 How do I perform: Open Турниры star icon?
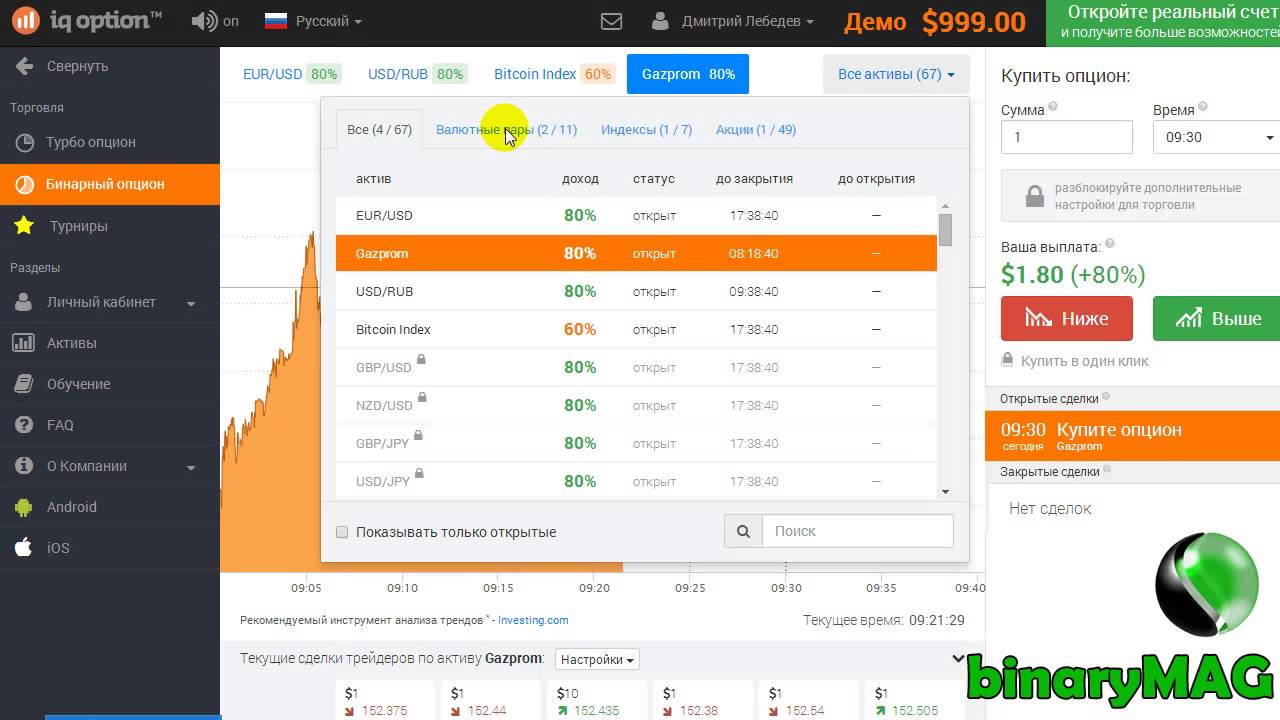[25, 226]
